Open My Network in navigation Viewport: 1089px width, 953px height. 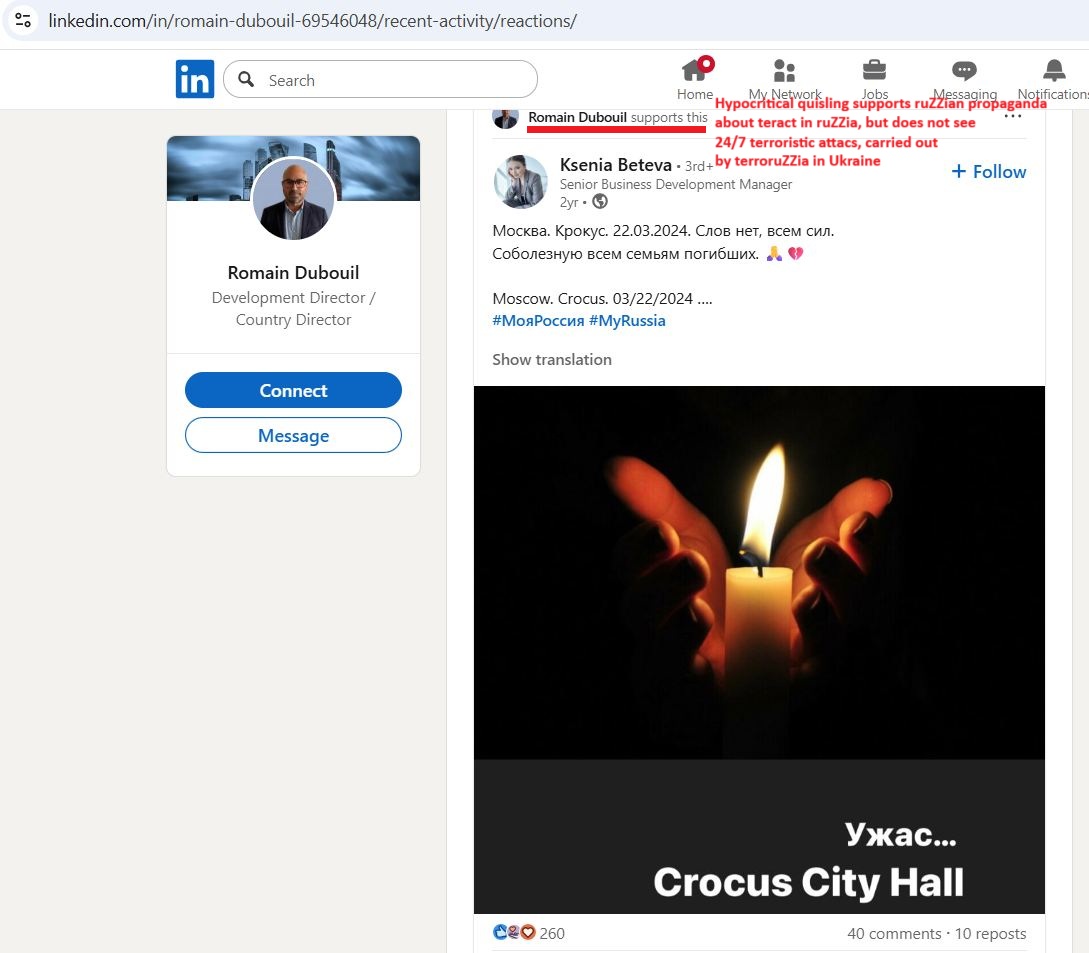click(784, 79)
